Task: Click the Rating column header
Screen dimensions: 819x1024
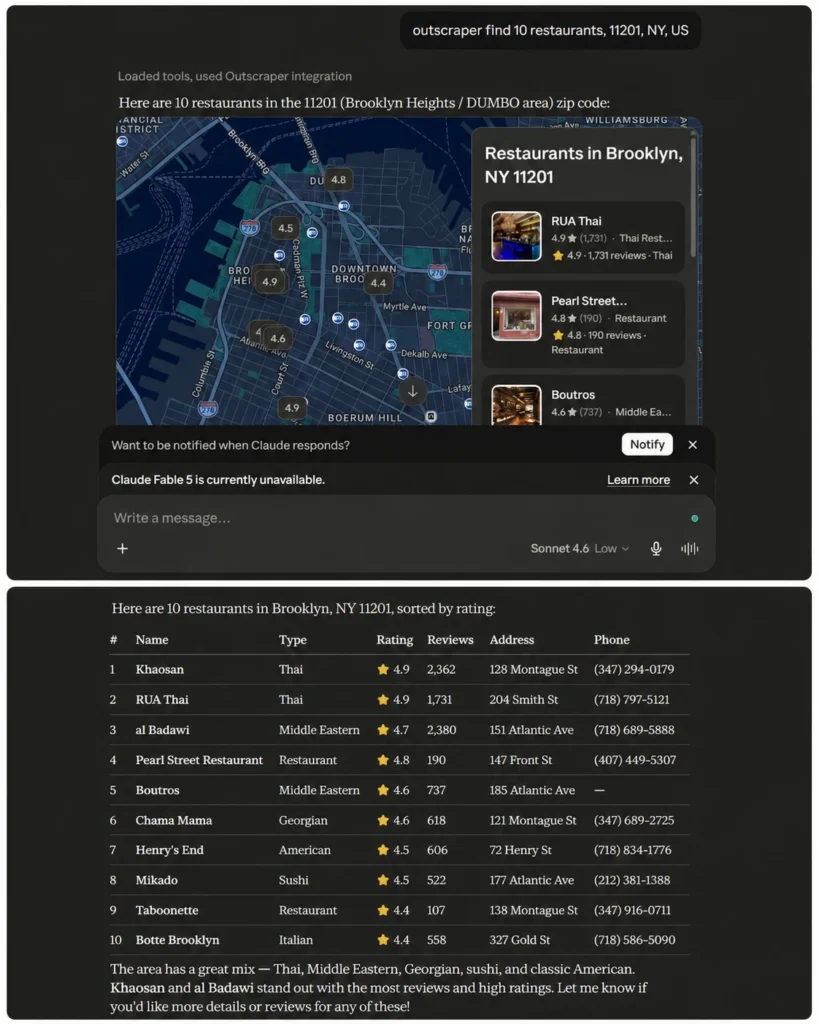Action: pyautogui.click(x=394, y=640)
